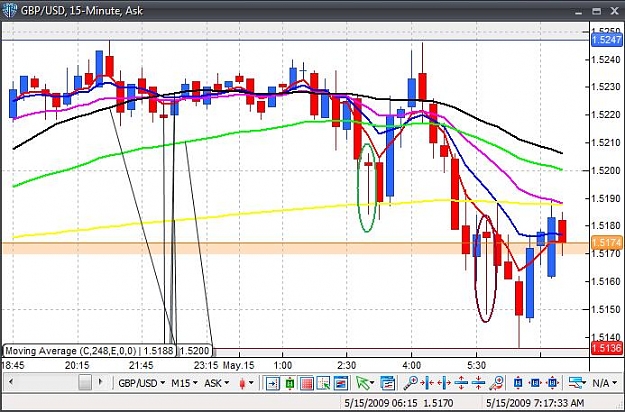This screenshot has height=412, width=625.
Task: Click the crosshair selection grid icon
Action: pyautogui.click(x=323, y=383)
